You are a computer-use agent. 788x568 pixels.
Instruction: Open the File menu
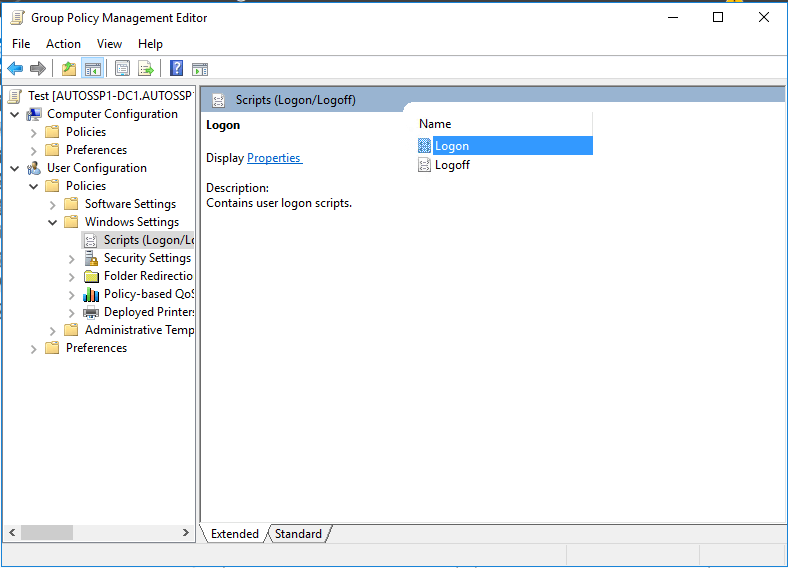[21, 44]
